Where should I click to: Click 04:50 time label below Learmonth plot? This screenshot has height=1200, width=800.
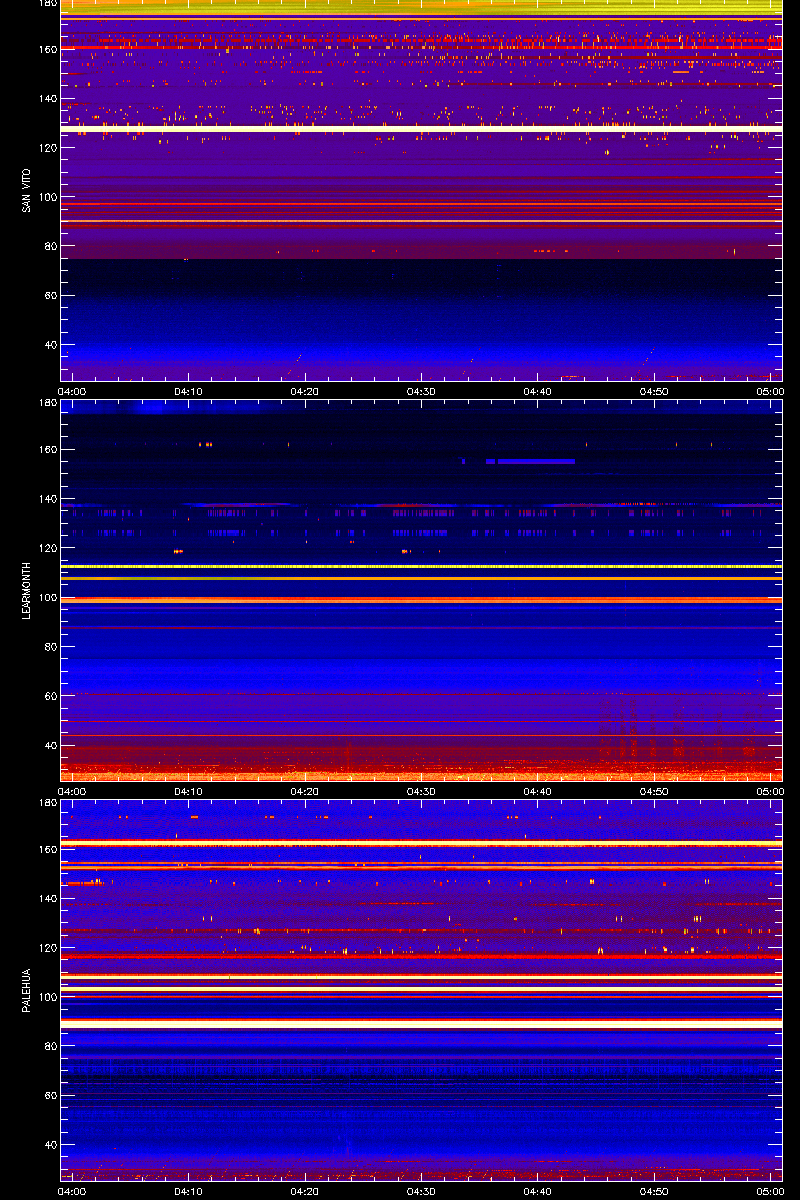654,791
